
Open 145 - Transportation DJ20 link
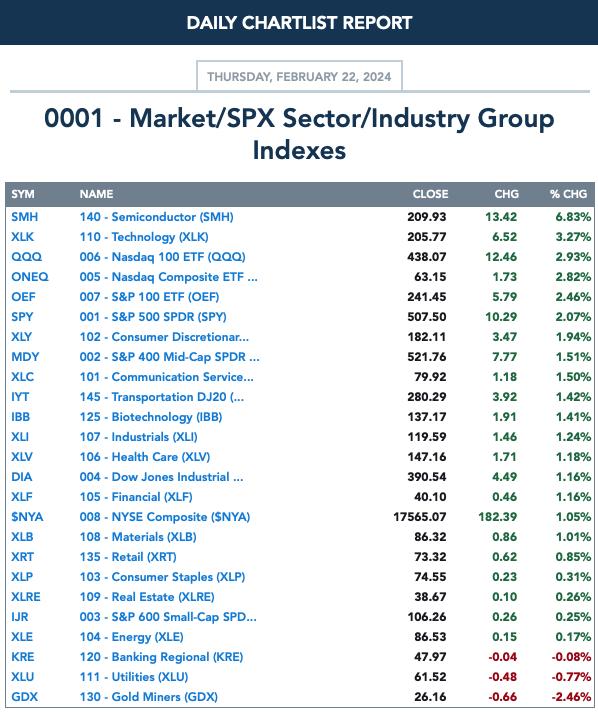[162, 397]
